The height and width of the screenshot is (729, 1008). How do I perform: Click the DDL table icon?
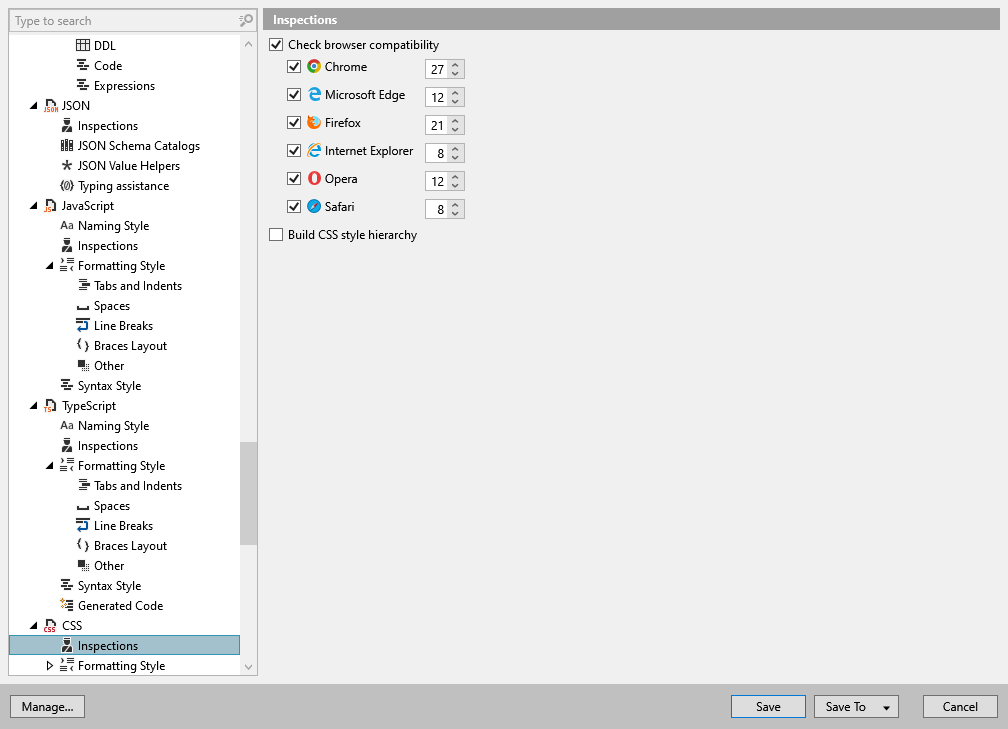click(x=83, y=45)
